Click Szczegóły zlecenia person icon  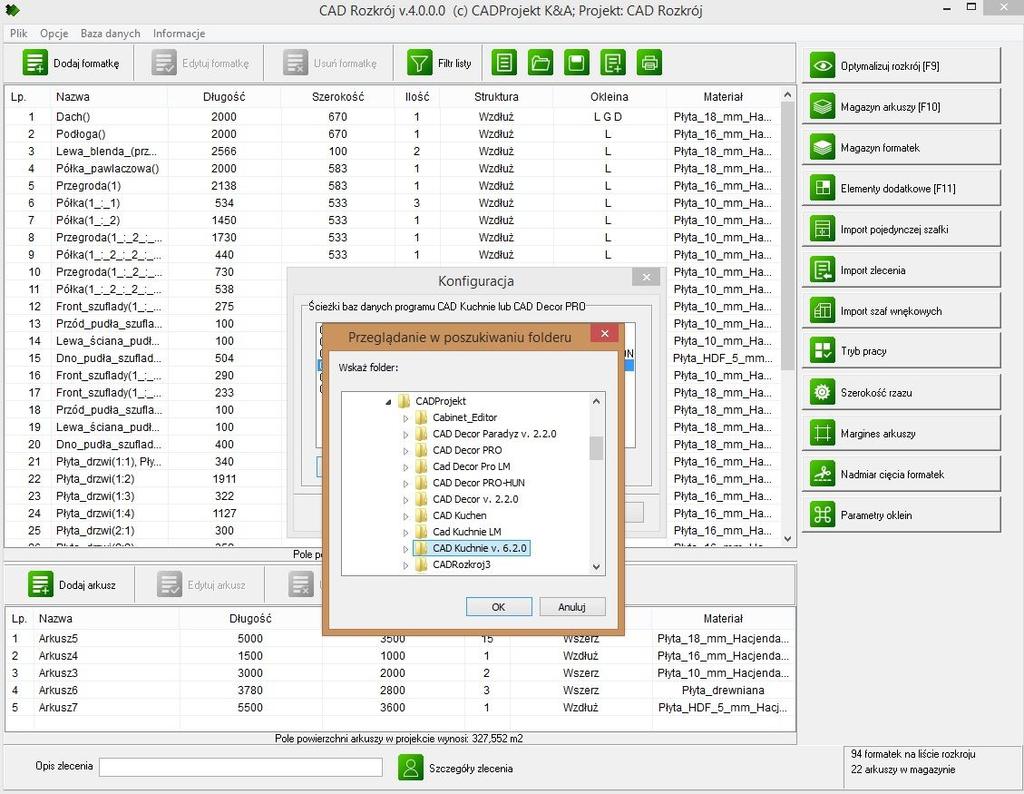411,768
